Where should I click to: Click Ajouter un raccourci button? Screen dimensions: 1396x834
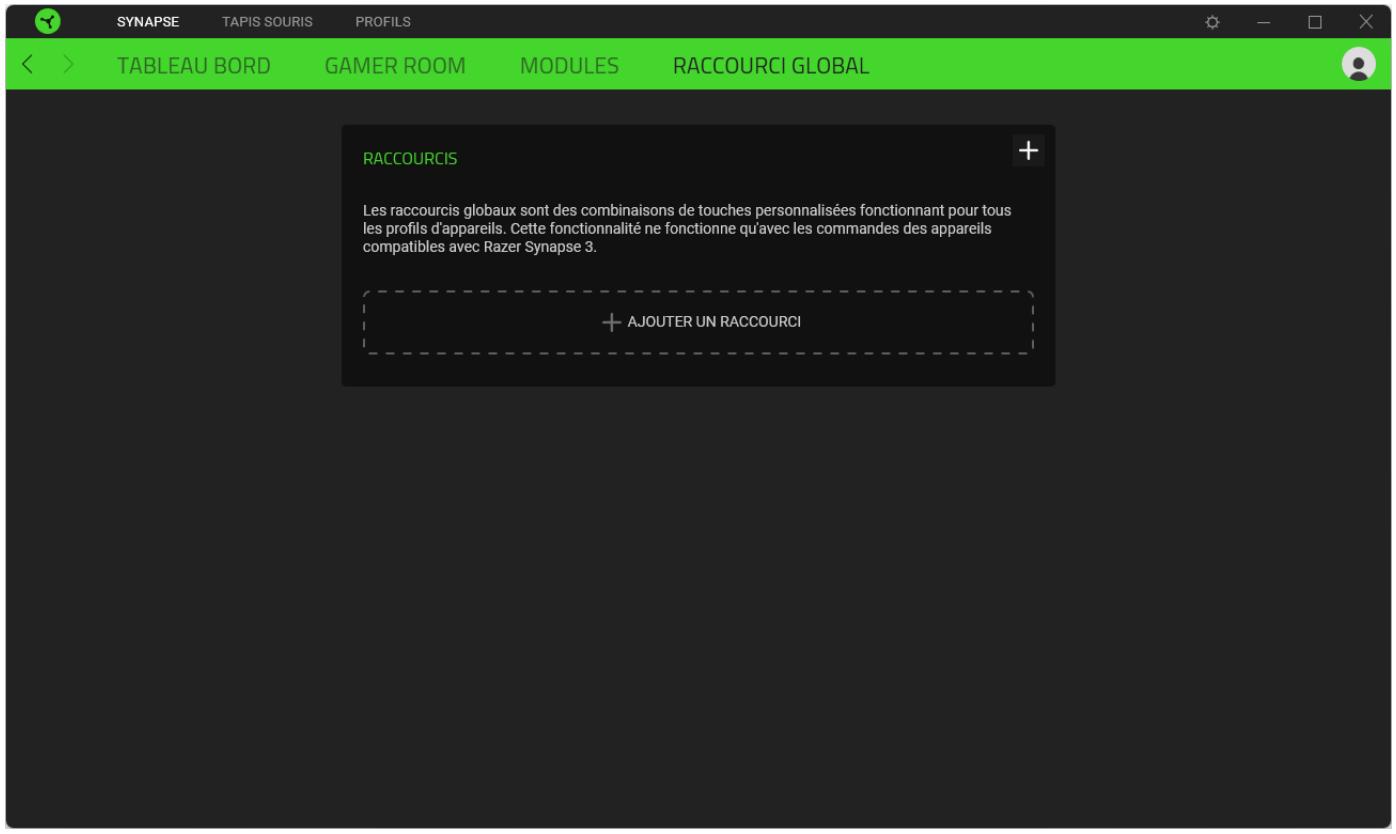coord(698,322)
